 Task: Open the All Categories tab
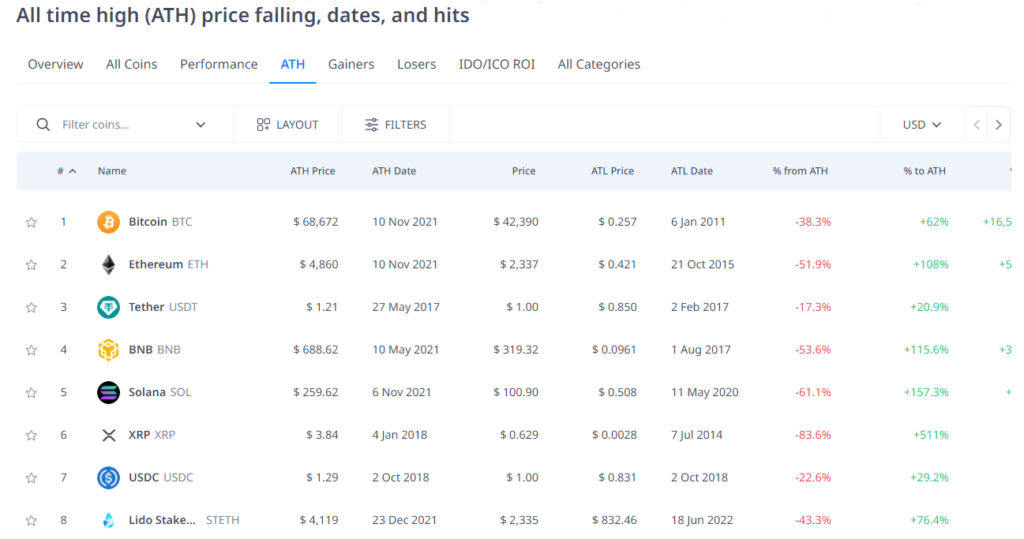tap(599, 64)
